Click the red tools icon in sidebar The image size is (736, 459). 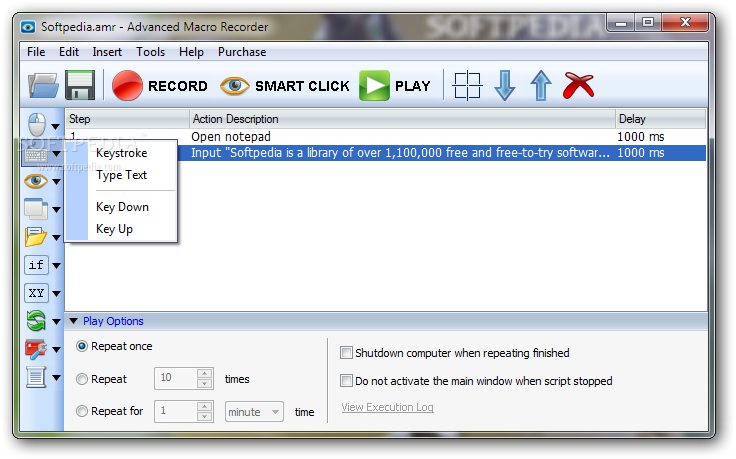36,349
